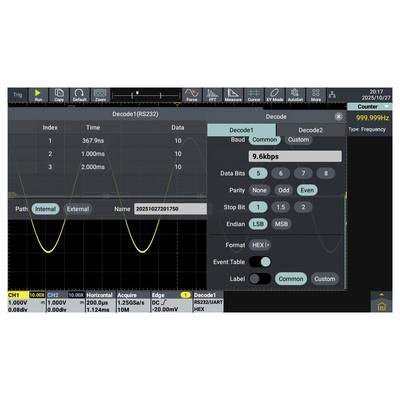Viewport: 400px width, 400px height.
Task: Switch to the Decode2 tab
Action: point(310,130)
